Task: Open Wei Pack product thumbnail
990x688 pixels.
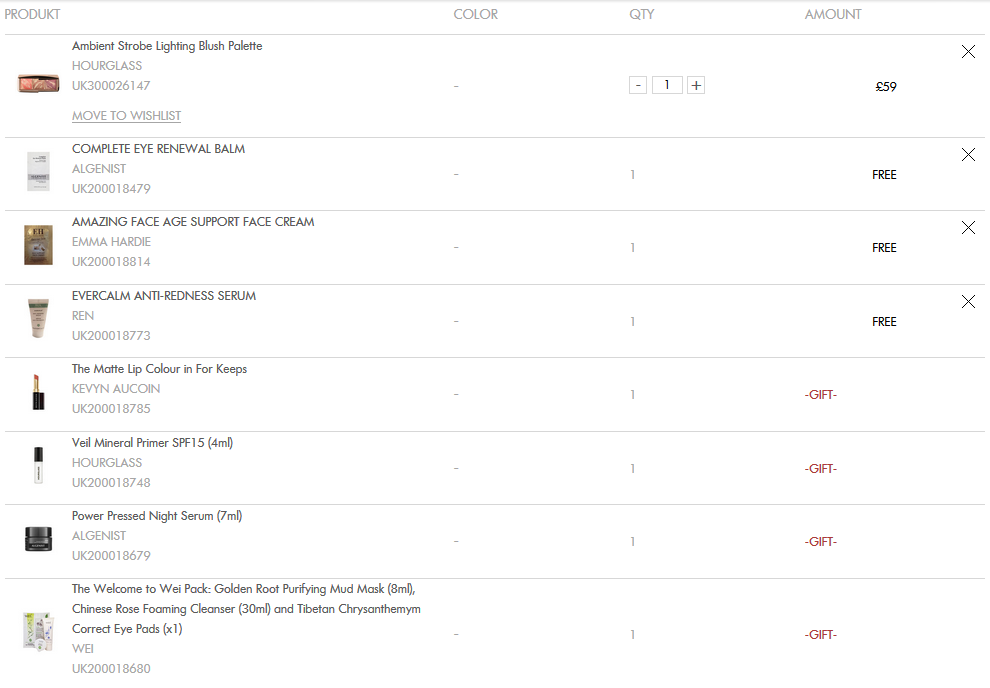Action: (x=39, y=631)
